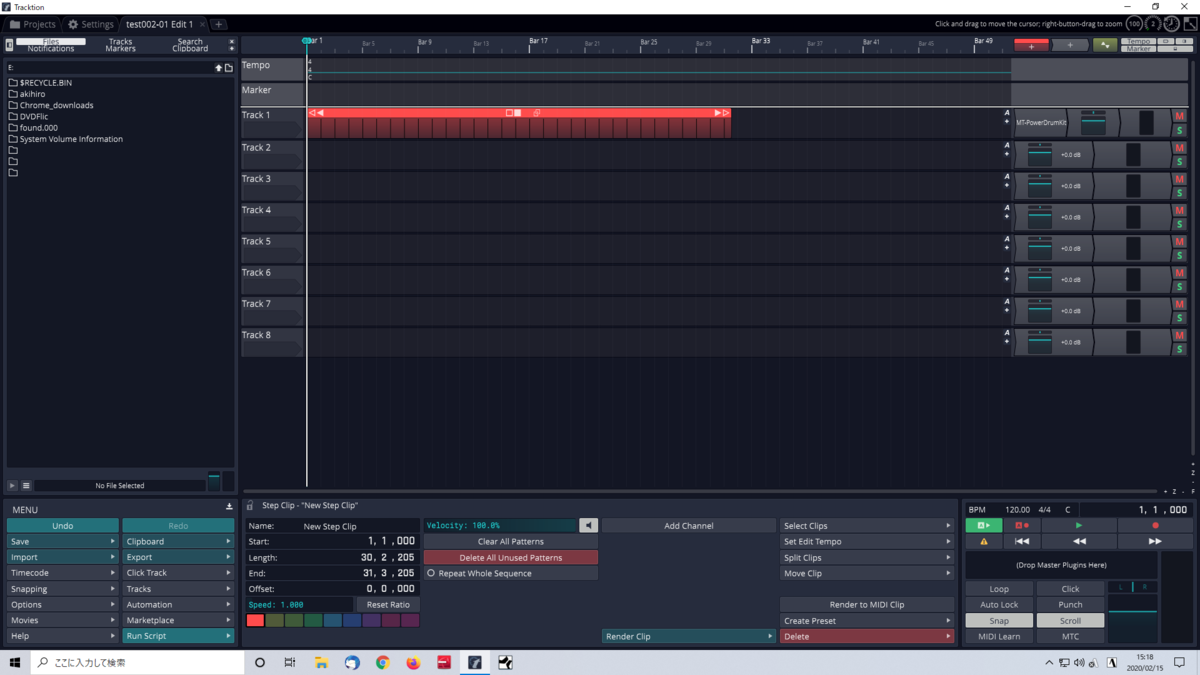This screenshot has width=1200, height=675.
Task: Click the Reset Ratio button
Action: coord(388,604)
